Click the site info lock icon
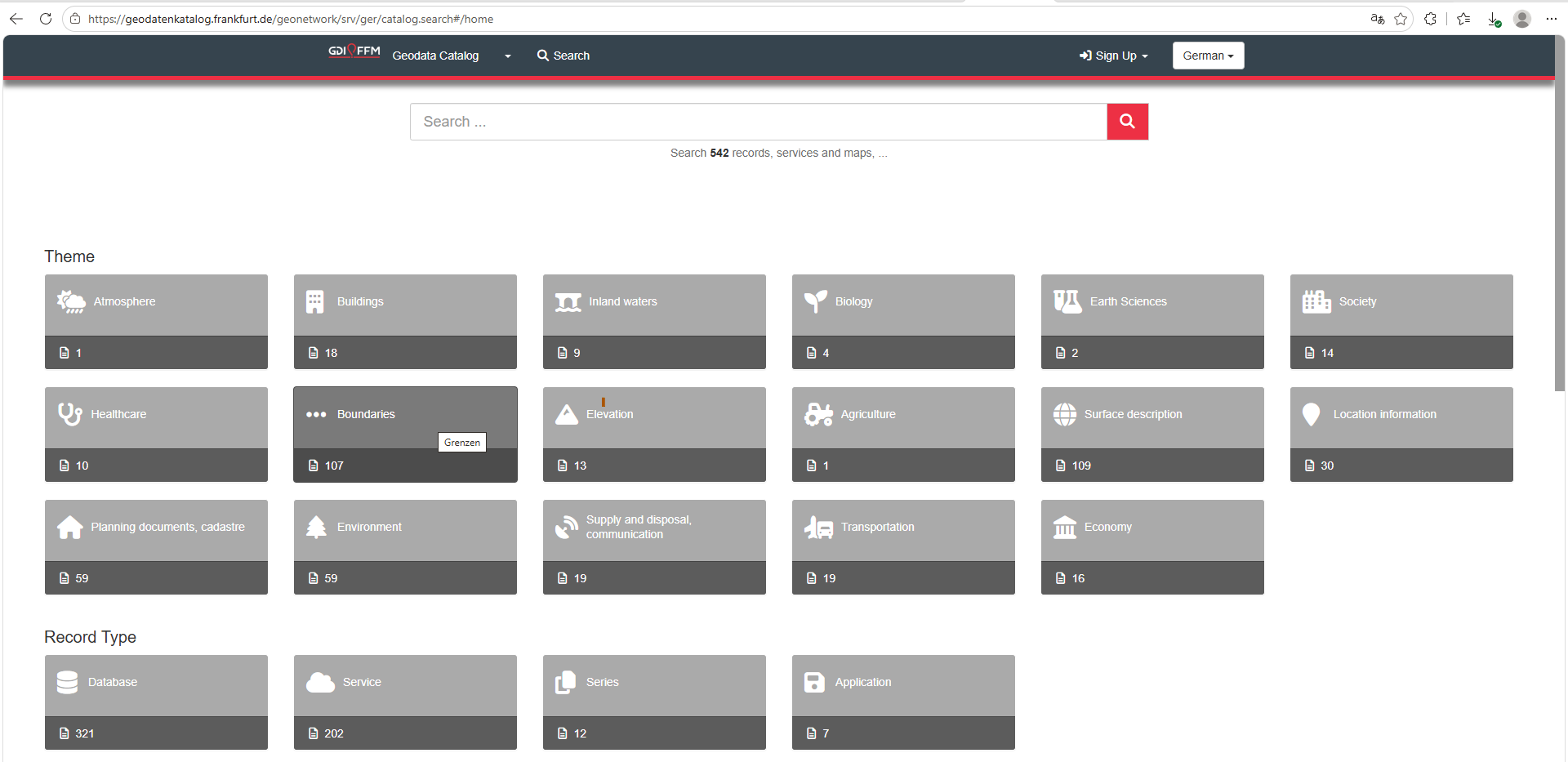The image size is (1568, 762). (x=75, y=19)
